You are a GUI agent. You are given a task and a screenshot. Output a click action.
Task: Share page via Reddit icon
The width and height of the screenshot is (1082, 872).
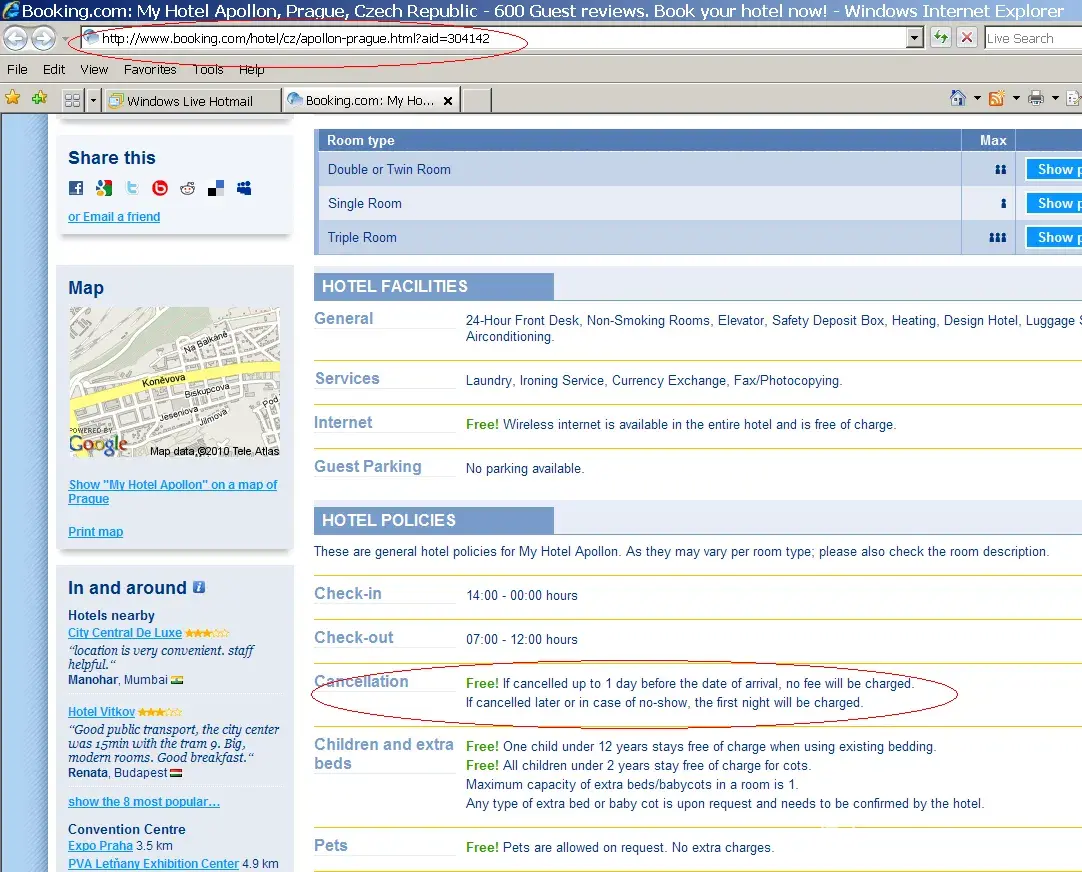[x=188, y=188]
